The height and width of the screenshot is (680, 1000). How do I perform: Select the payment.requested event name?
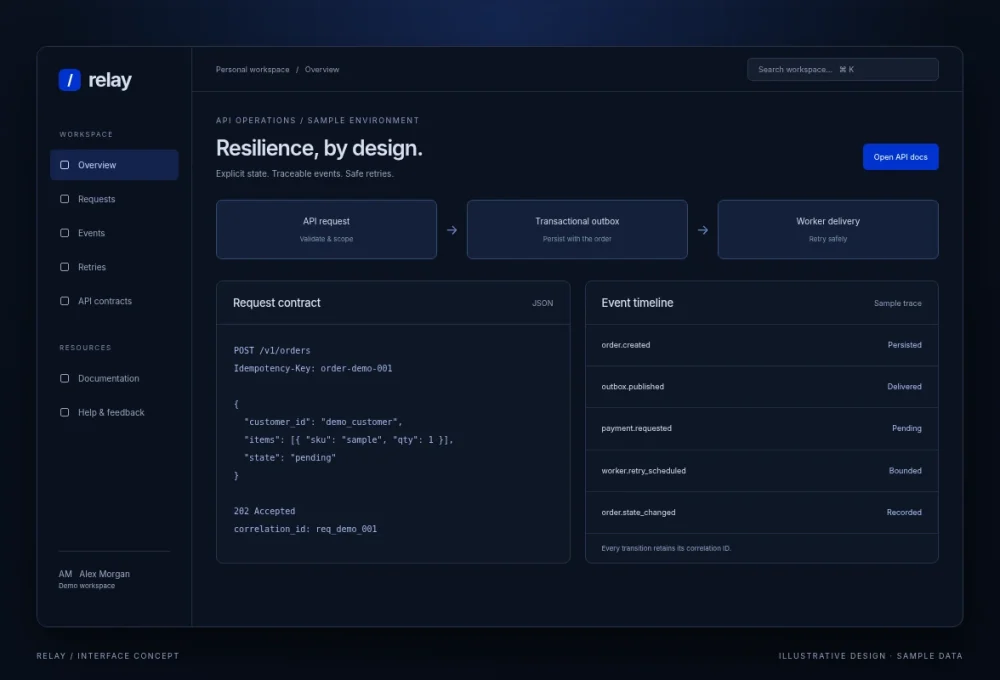pyautogui.click(x=636, y=428)
